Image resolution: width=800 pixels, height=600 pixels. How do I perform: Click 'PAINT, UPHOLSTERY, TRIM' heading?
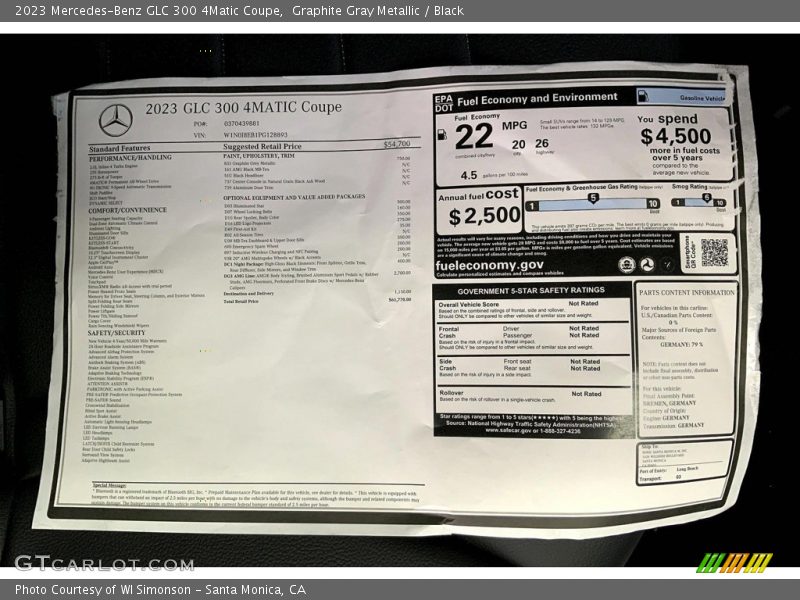coord(259,156)
